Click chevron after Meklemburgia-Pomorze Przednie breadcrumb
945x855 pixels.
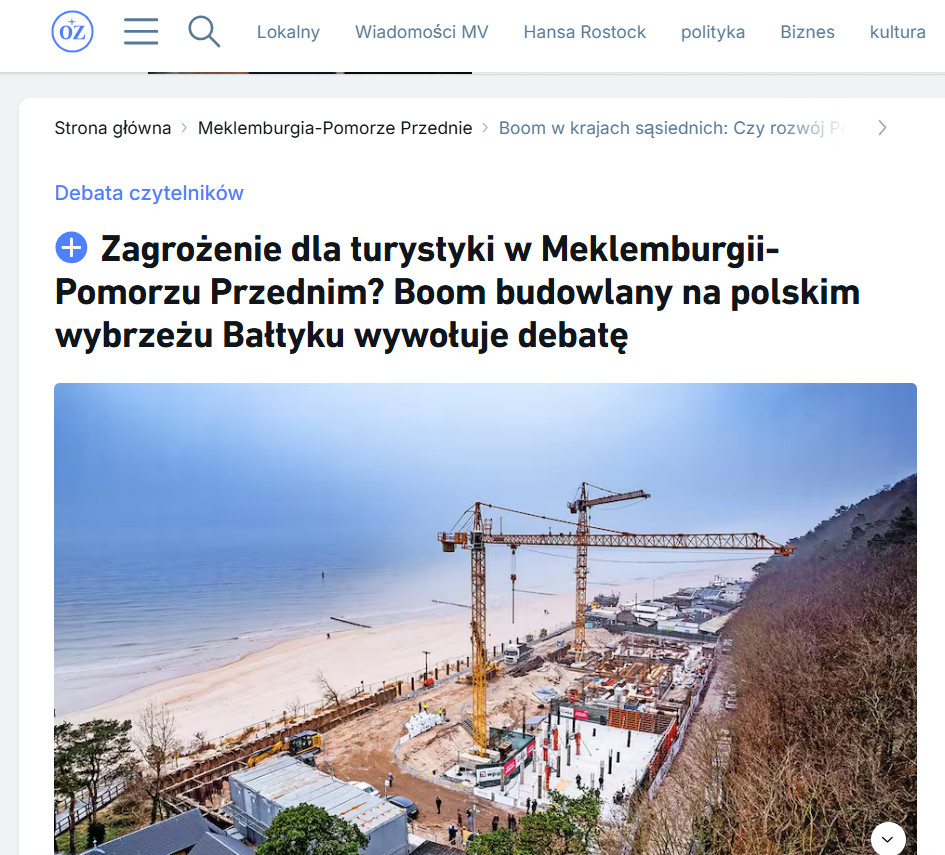pyautogui.click(x=485, y=128)
